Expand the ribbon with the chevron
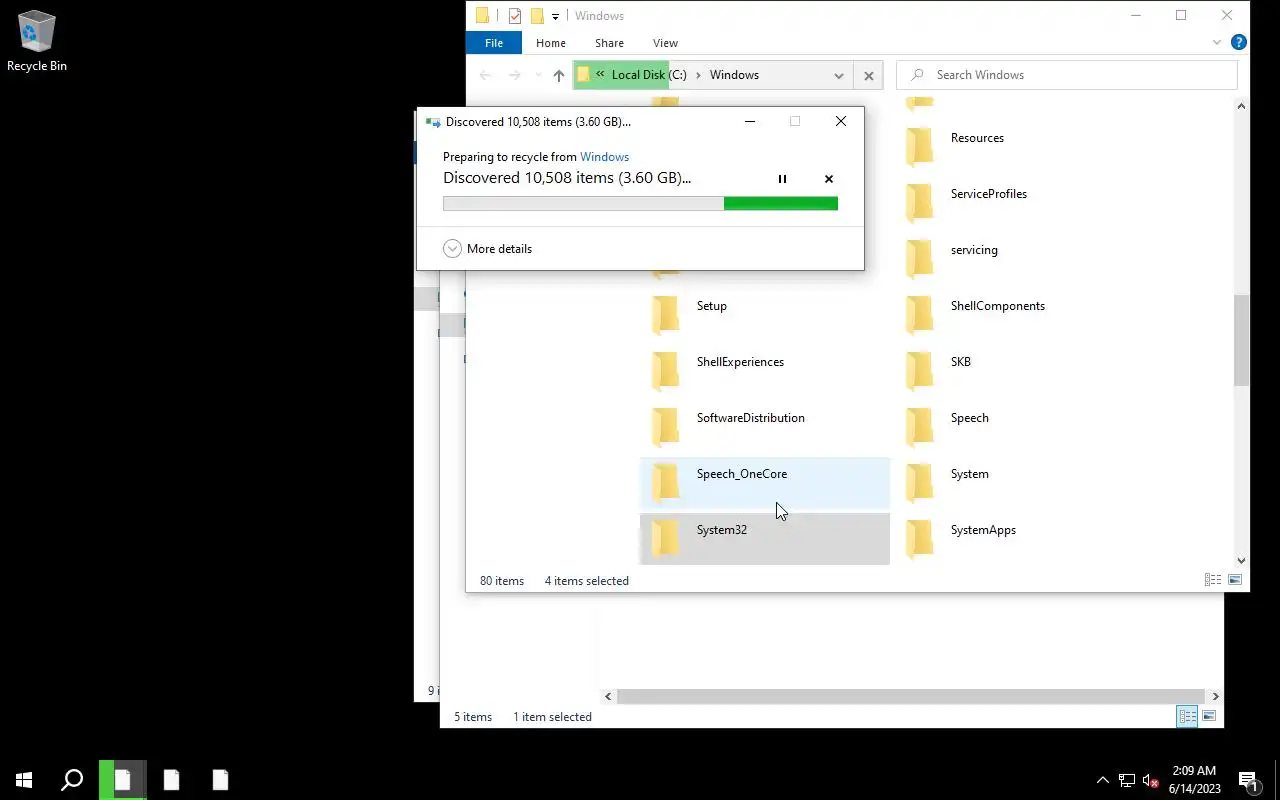The width and height of the screenshot is (1280, 800). pos(1217,43)
